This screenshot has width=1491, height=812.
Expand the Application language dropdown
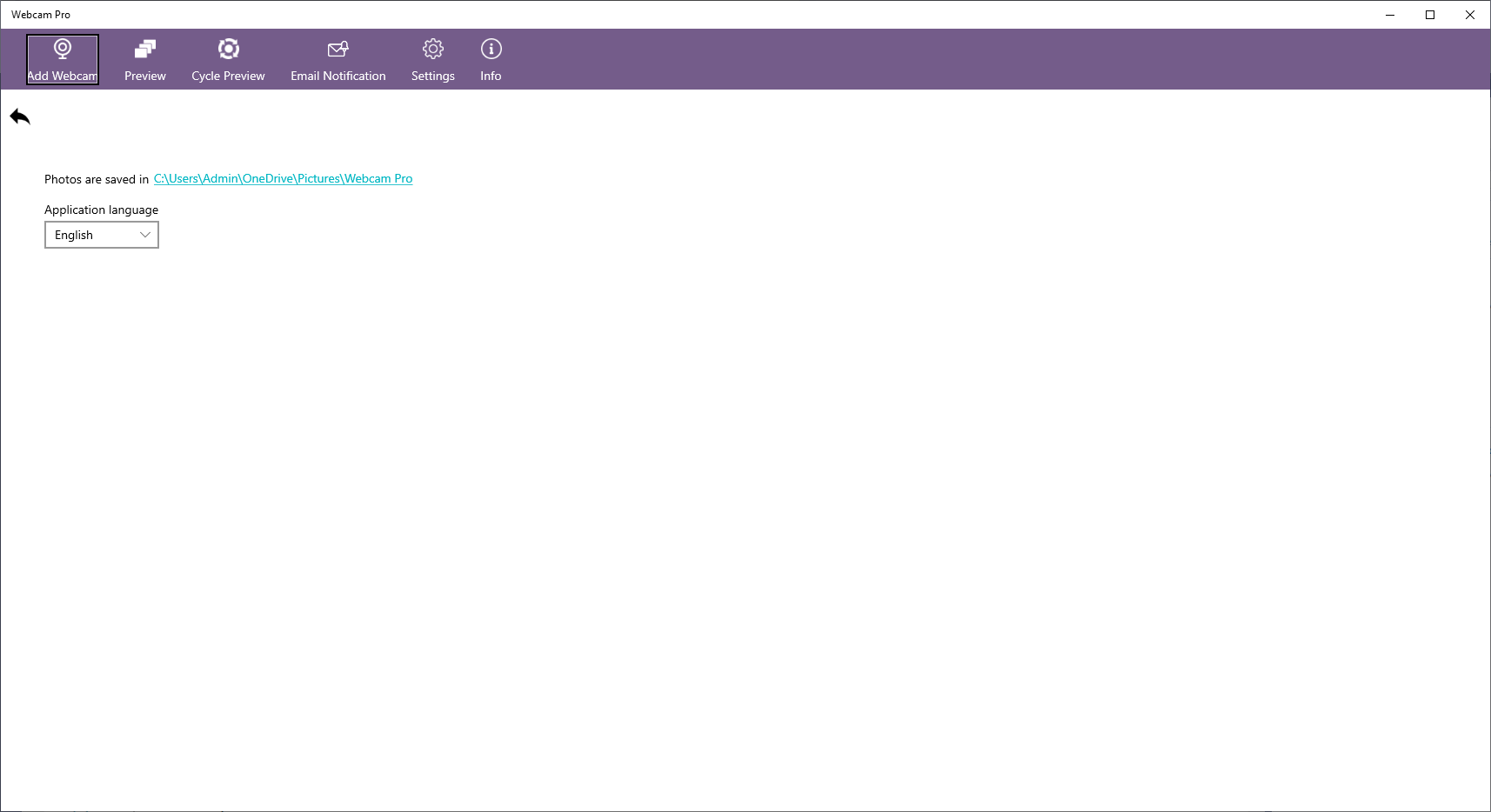tap(101, 234)
